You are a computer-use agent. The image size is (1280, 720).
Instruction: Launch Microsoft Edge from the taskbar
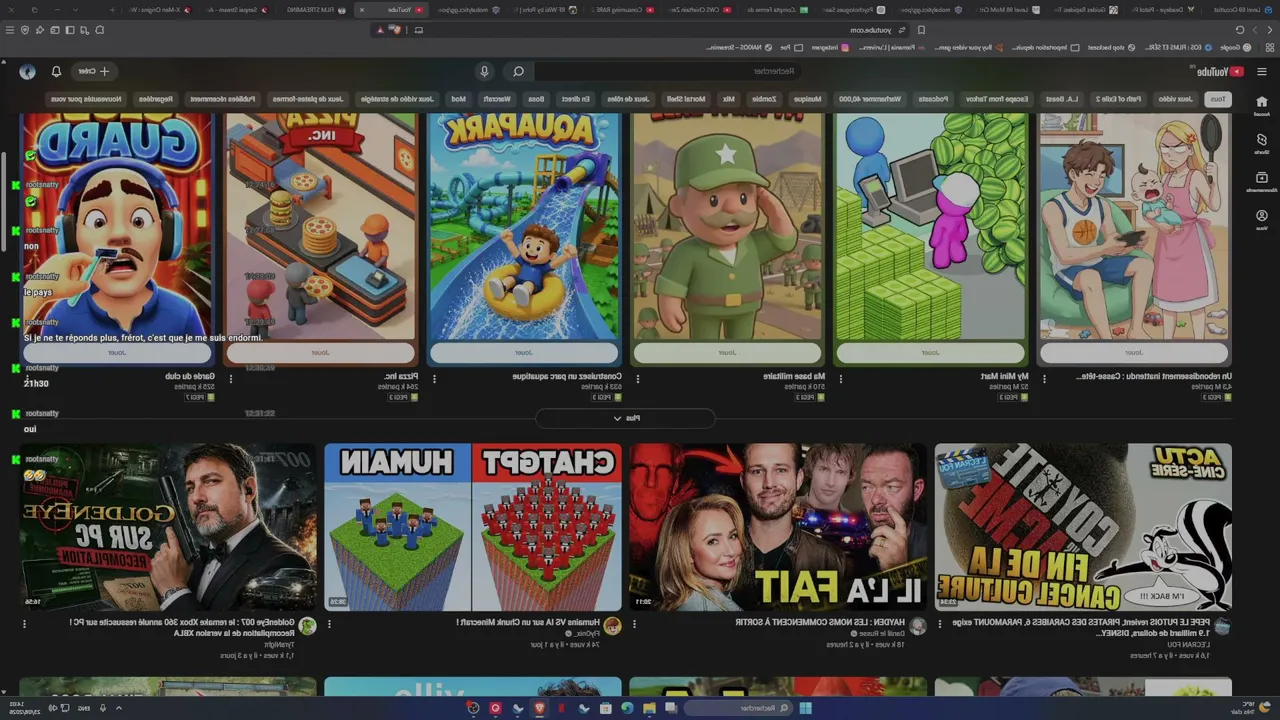[627, 708]
